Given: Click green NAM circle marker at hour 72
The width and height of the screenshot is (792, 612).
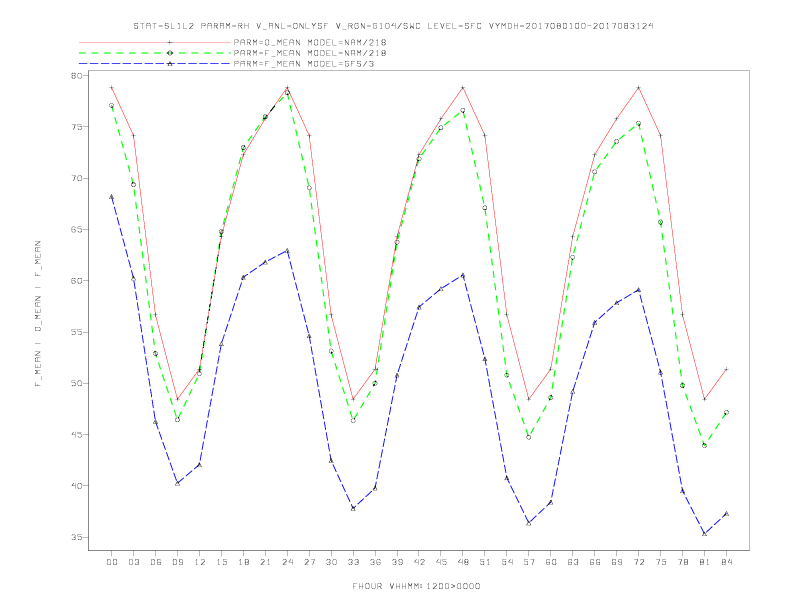Looking at the screenshot, I should 639,123.
